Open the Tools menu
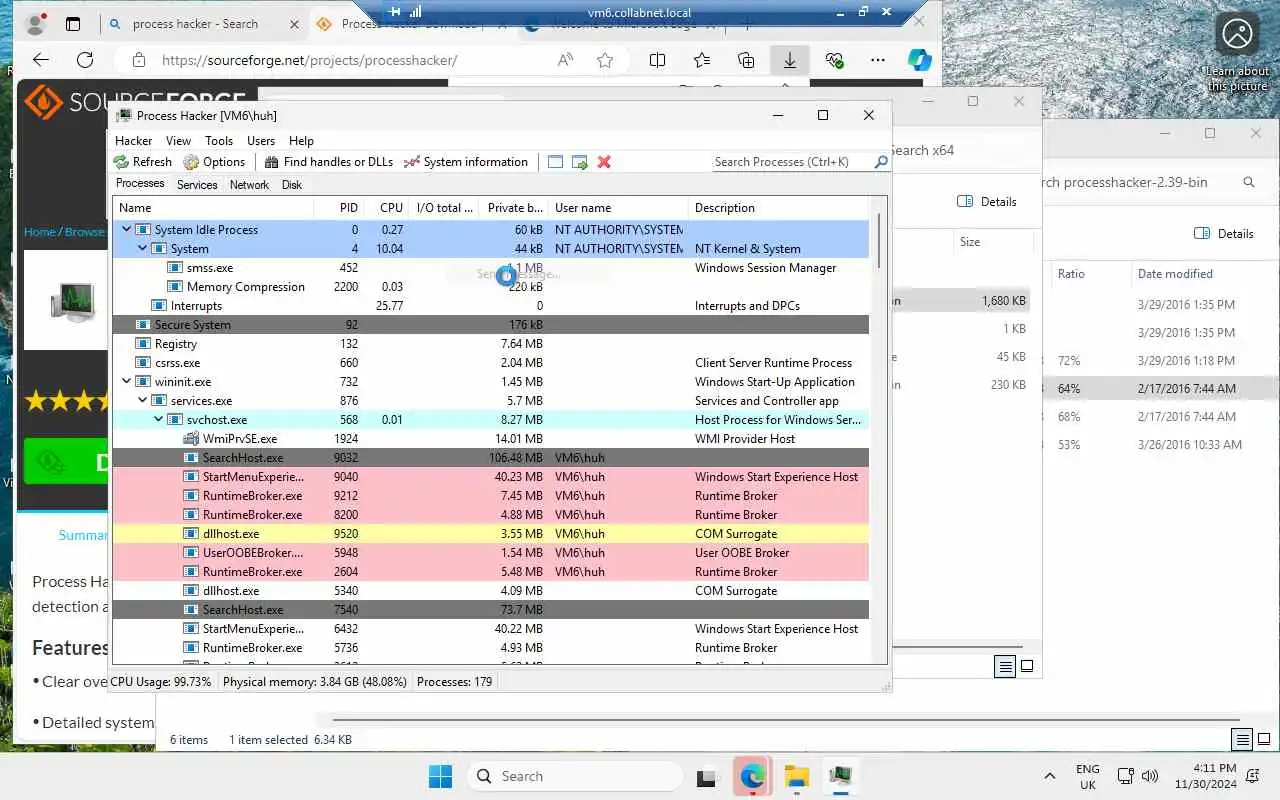Screen dimensions: 1280x800 [219, 141]
